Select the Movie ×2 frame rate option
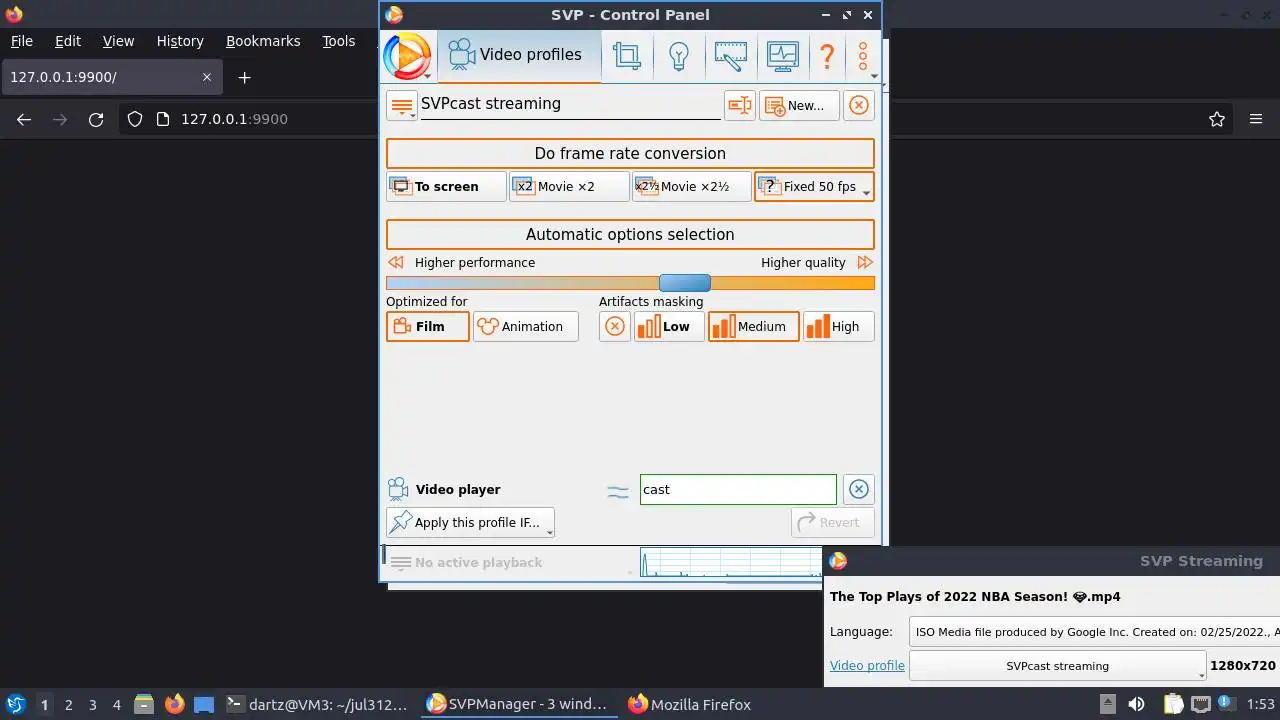 (569, 187)
